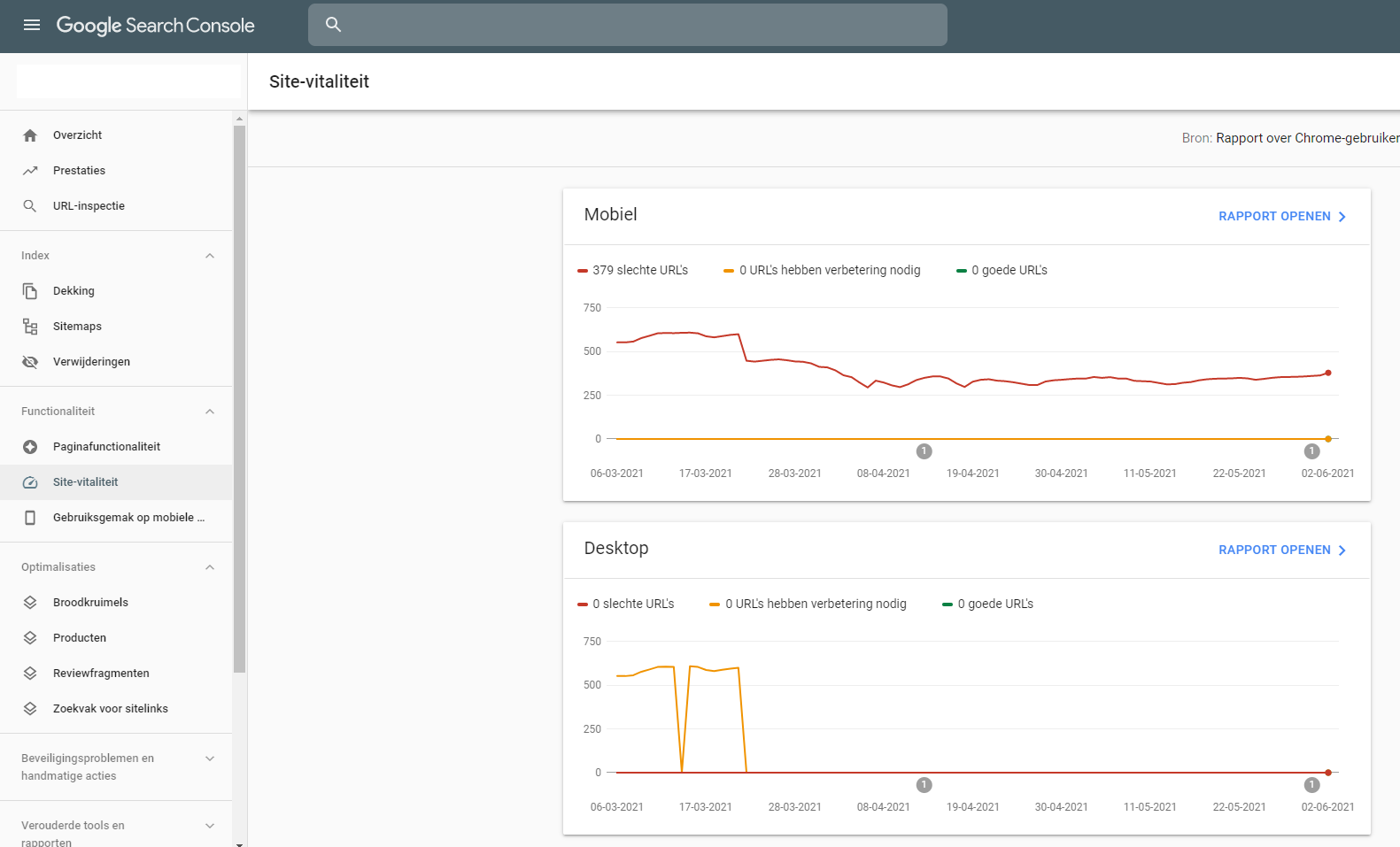Open Paginafunctionaliteit in the sidebar
The width and height of the screenshot is (1400, 847).
106,447
